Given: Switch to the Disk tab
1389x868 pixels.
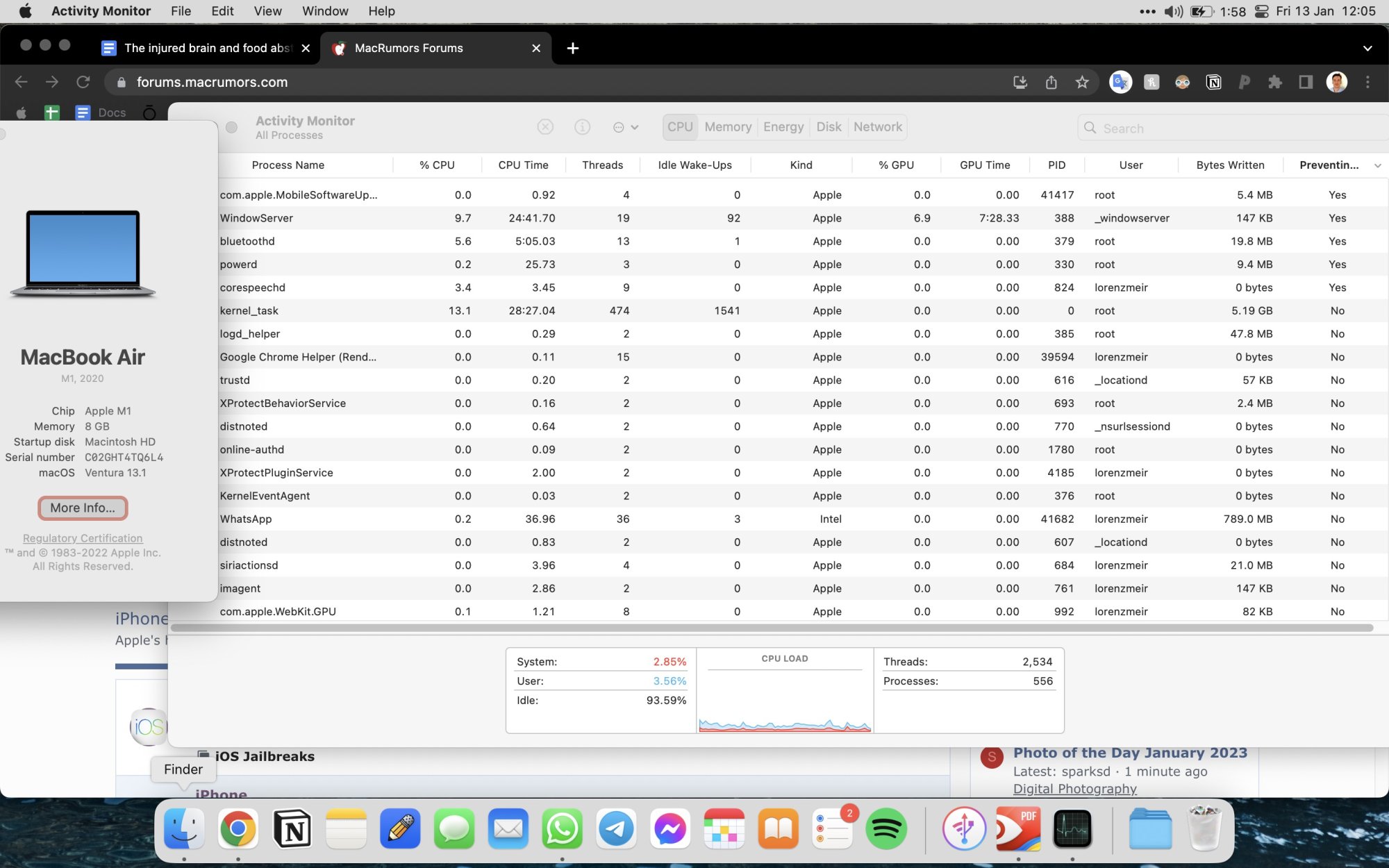Looking at the screenshot, I should 829,127.
